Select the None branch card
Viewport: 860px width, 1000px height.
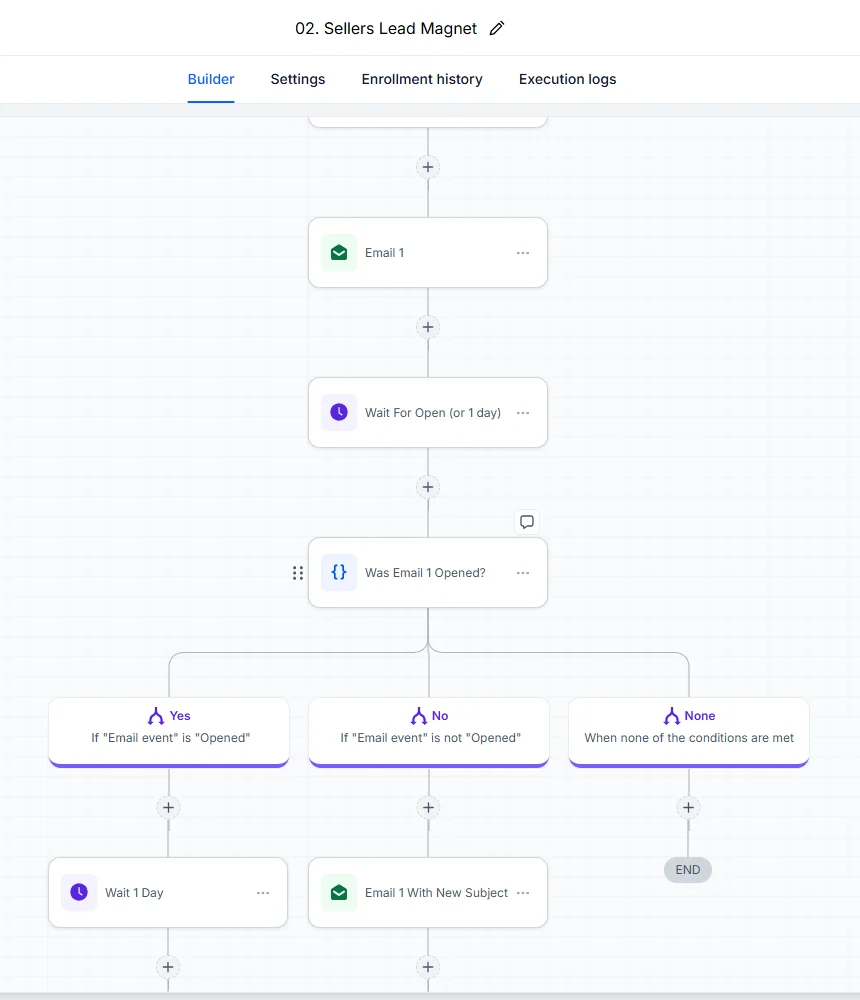[688, 732]
